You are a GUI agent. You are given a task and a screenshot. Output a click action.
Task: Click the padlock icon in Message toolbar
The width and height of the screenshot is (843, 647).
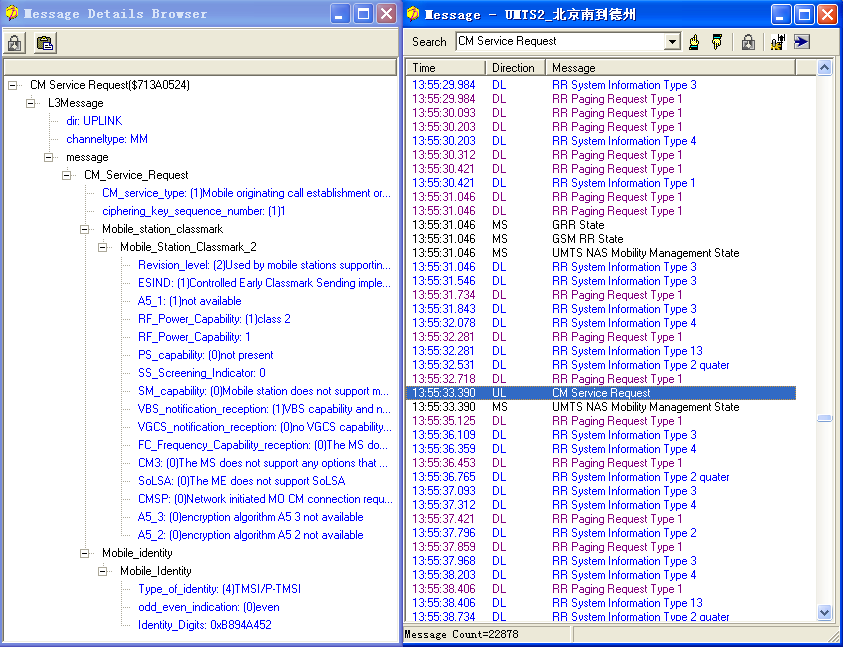(x=748, y=42)
